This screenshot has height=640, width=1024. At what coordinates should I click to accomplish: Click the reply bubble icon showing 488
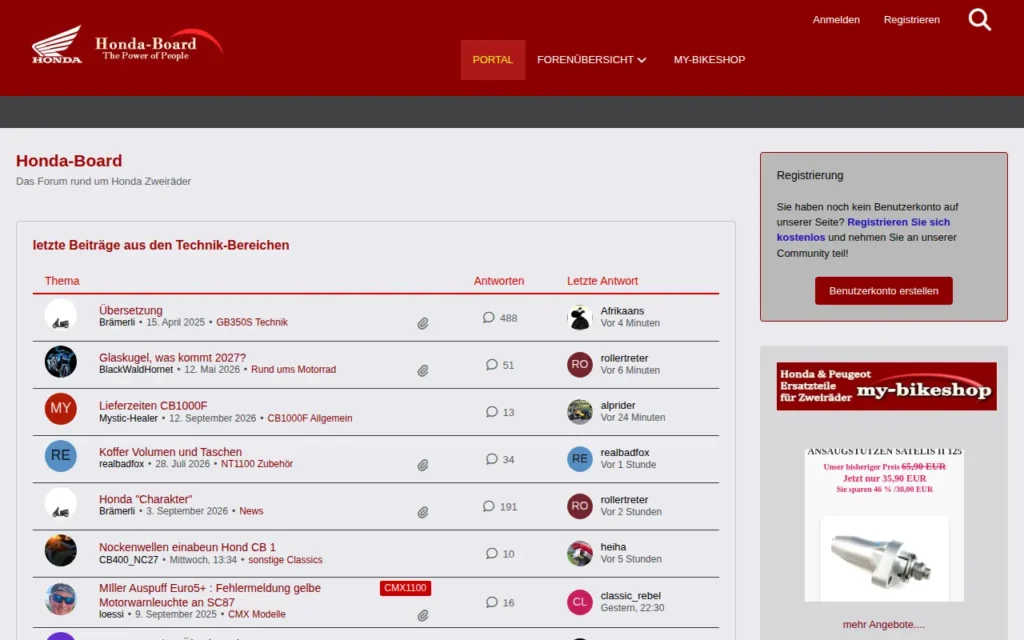click(x=488, y=317)
